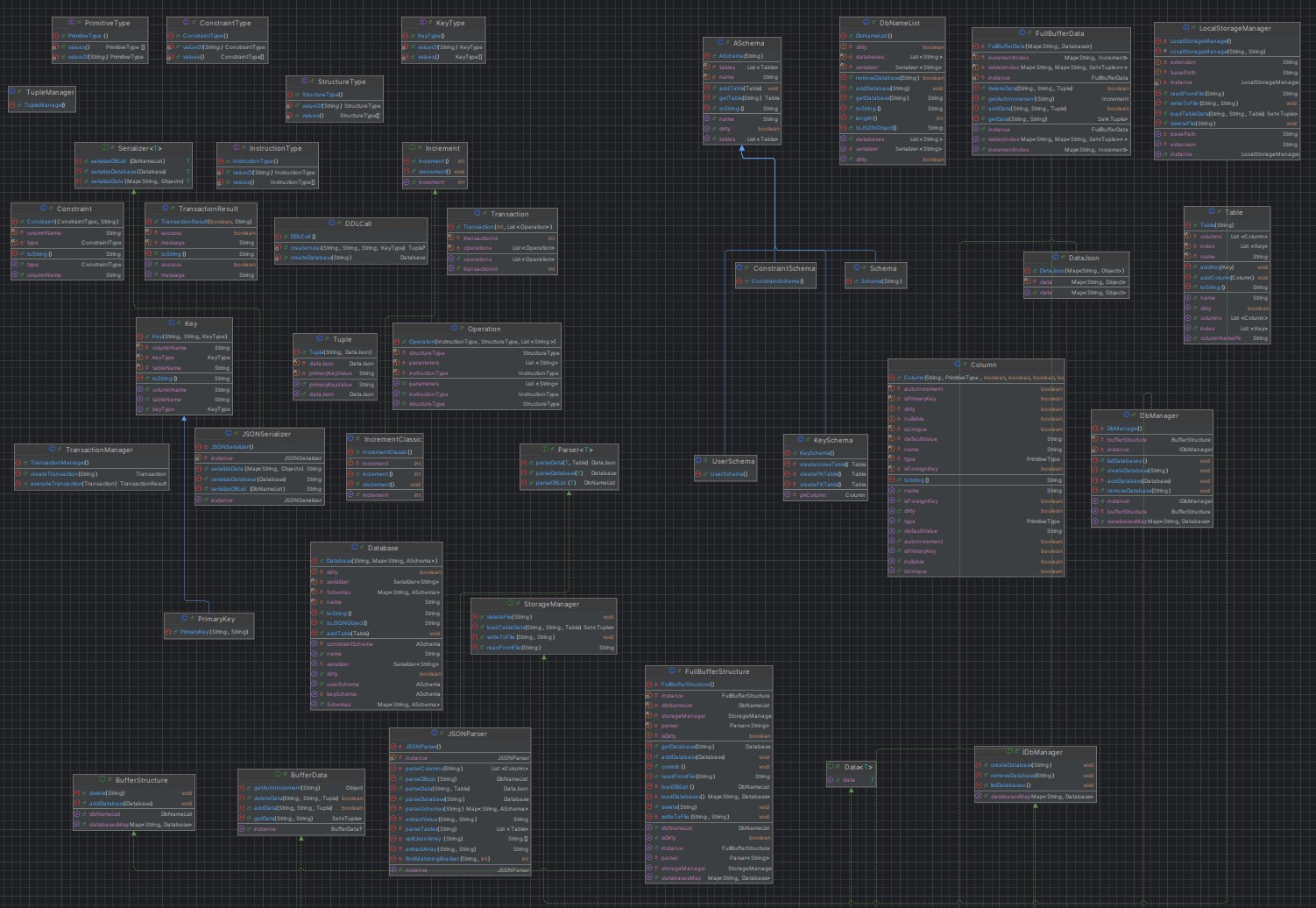Click the class icon beside JSONParser title
1316x908 pixels.
click(434, 734)
